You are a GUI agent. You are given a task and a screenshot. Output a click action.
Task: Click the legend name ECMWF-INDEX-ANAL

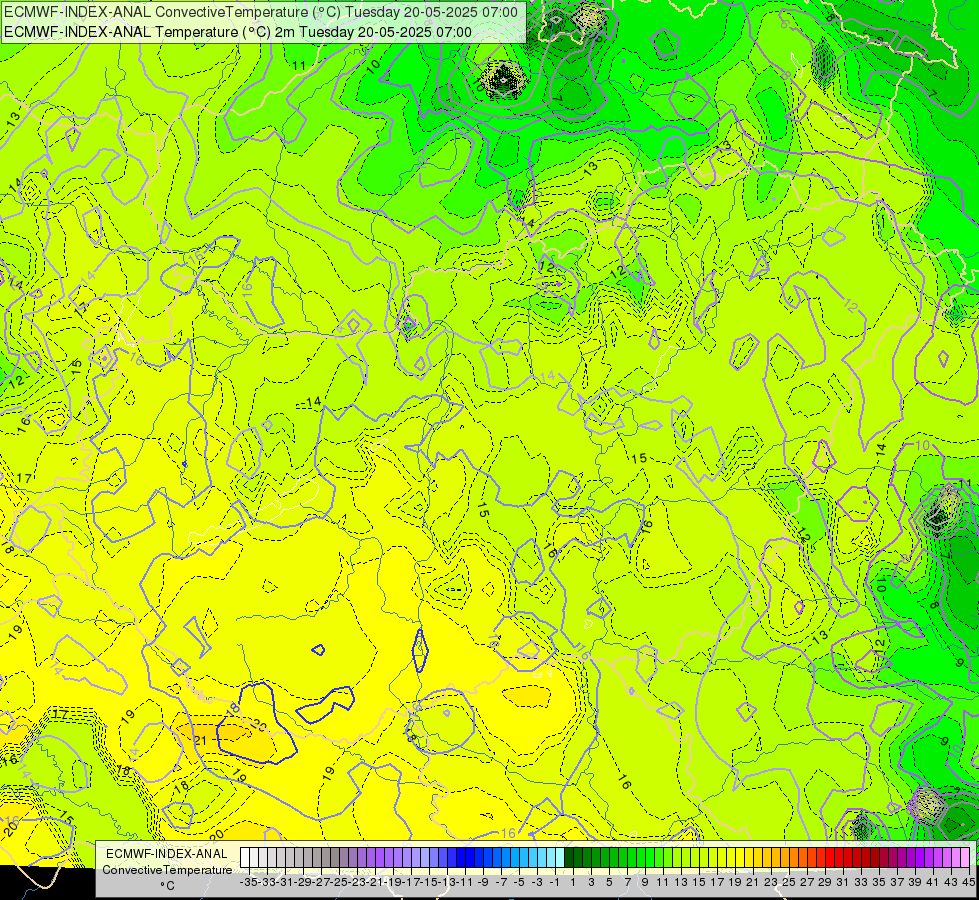click(167, 854)
